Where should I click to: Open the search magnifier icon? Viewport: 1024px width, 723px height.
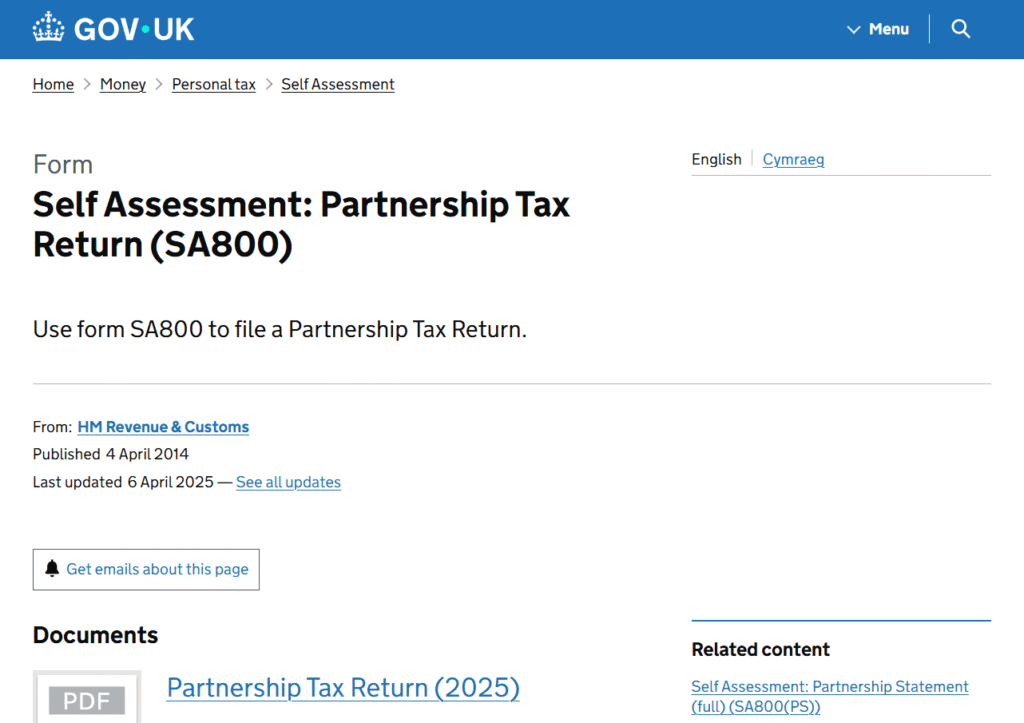click(x=961, y=29)
